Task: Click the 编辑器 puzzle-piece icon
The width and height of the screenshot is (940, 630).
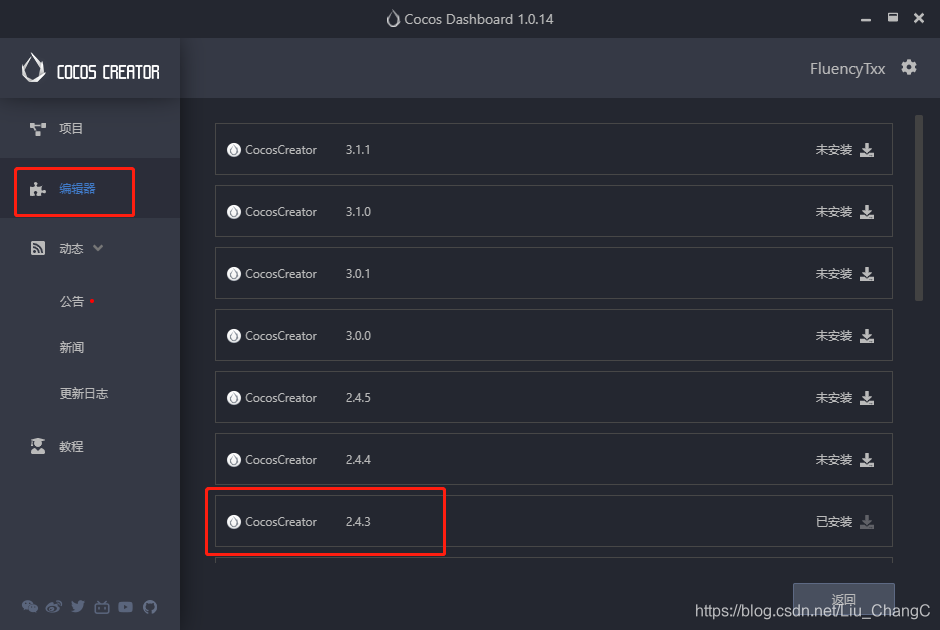Action: point(38,189)
